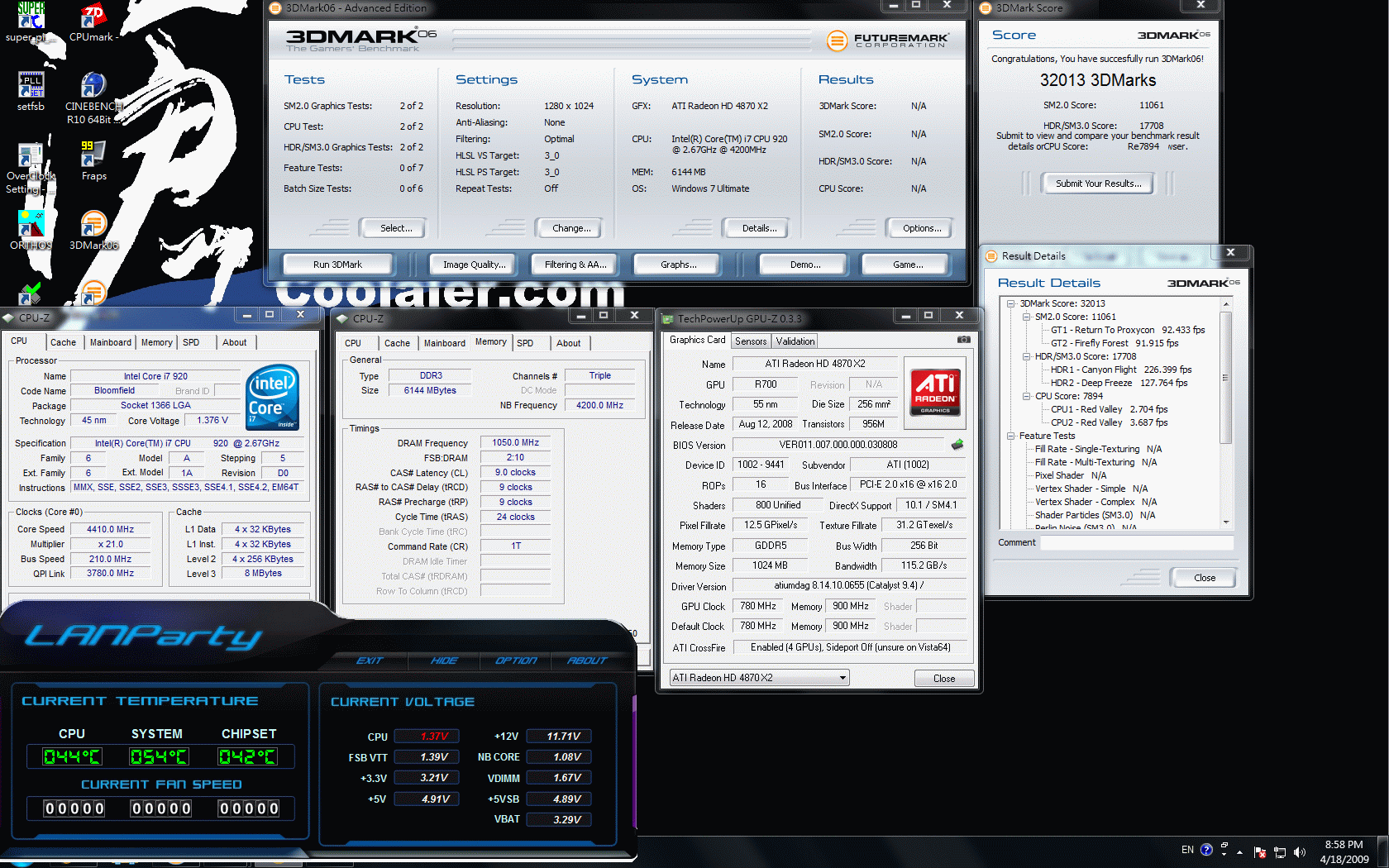Show hidden tray icons arrow
Viewport: 1389px width, 868px height.
pos(1239,851)
